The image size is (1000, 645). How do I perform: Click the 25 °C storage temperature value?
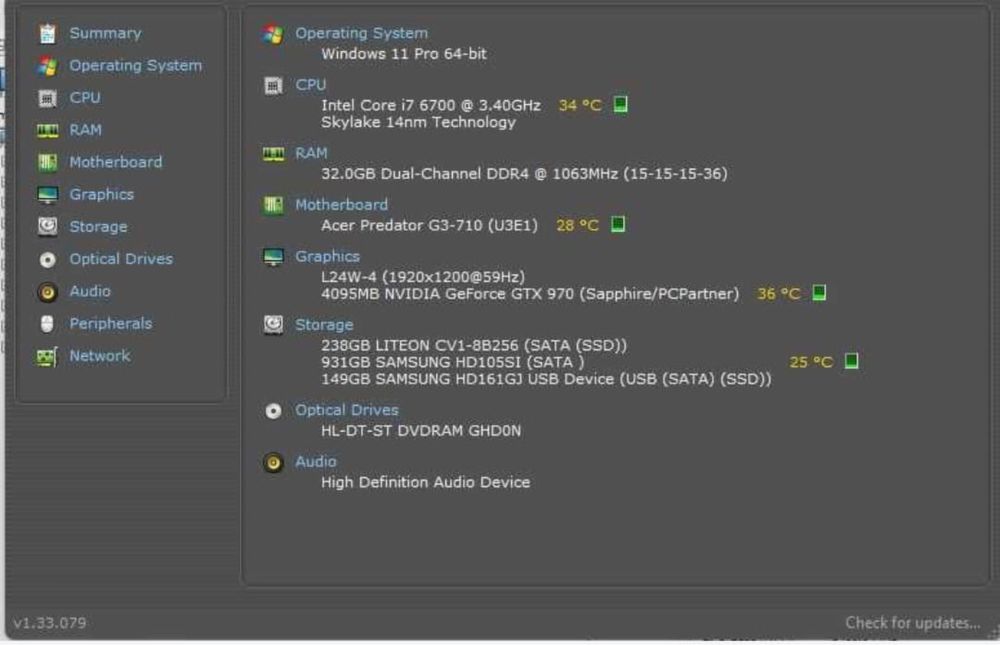[x=811, y=362]
